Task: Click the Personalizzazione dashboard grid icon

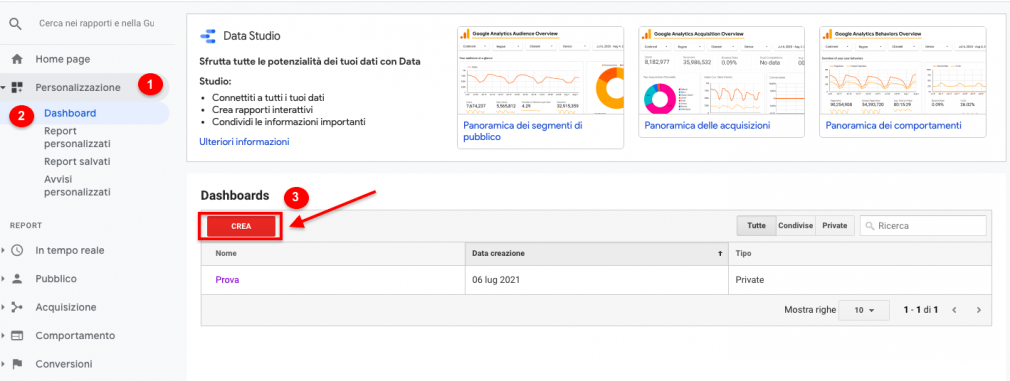Action: [17, 87]
